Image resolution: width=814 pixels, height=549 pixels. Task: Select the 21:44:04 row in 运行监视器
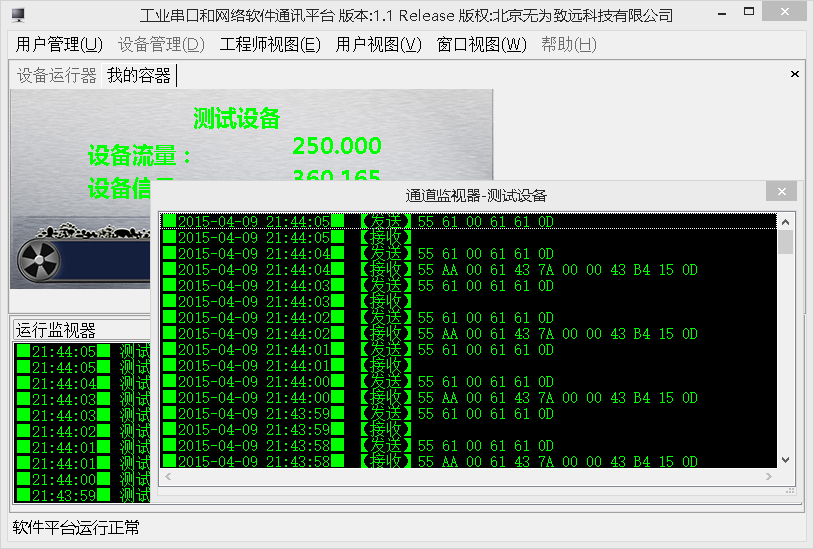pos(83,384)
